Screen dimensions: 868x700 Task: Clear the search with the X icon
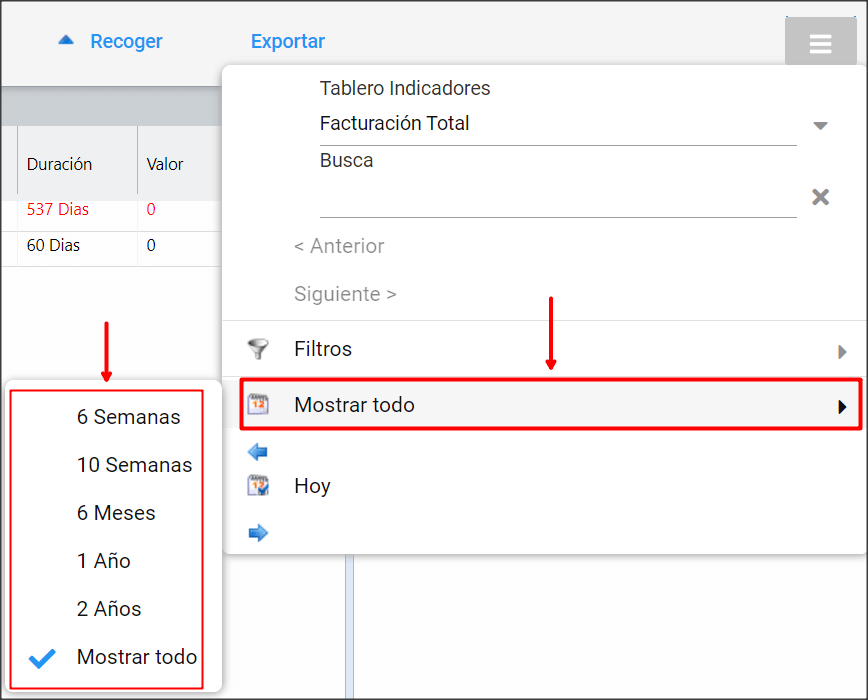coord(820,197)
